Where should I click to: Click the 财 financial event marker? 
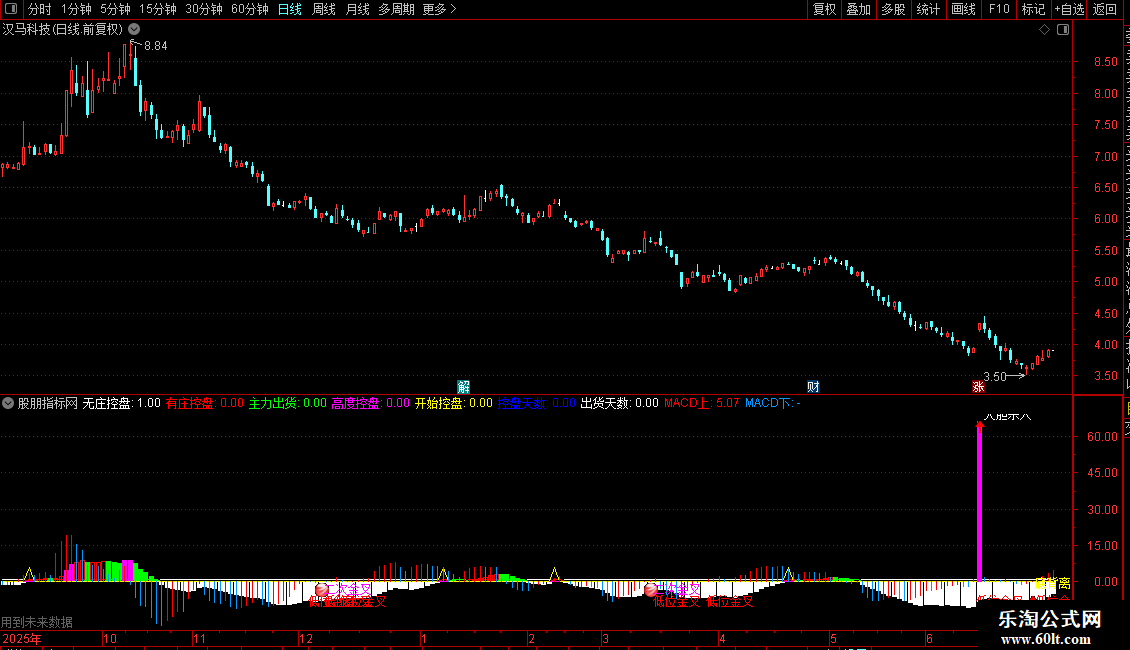point(813,387)
